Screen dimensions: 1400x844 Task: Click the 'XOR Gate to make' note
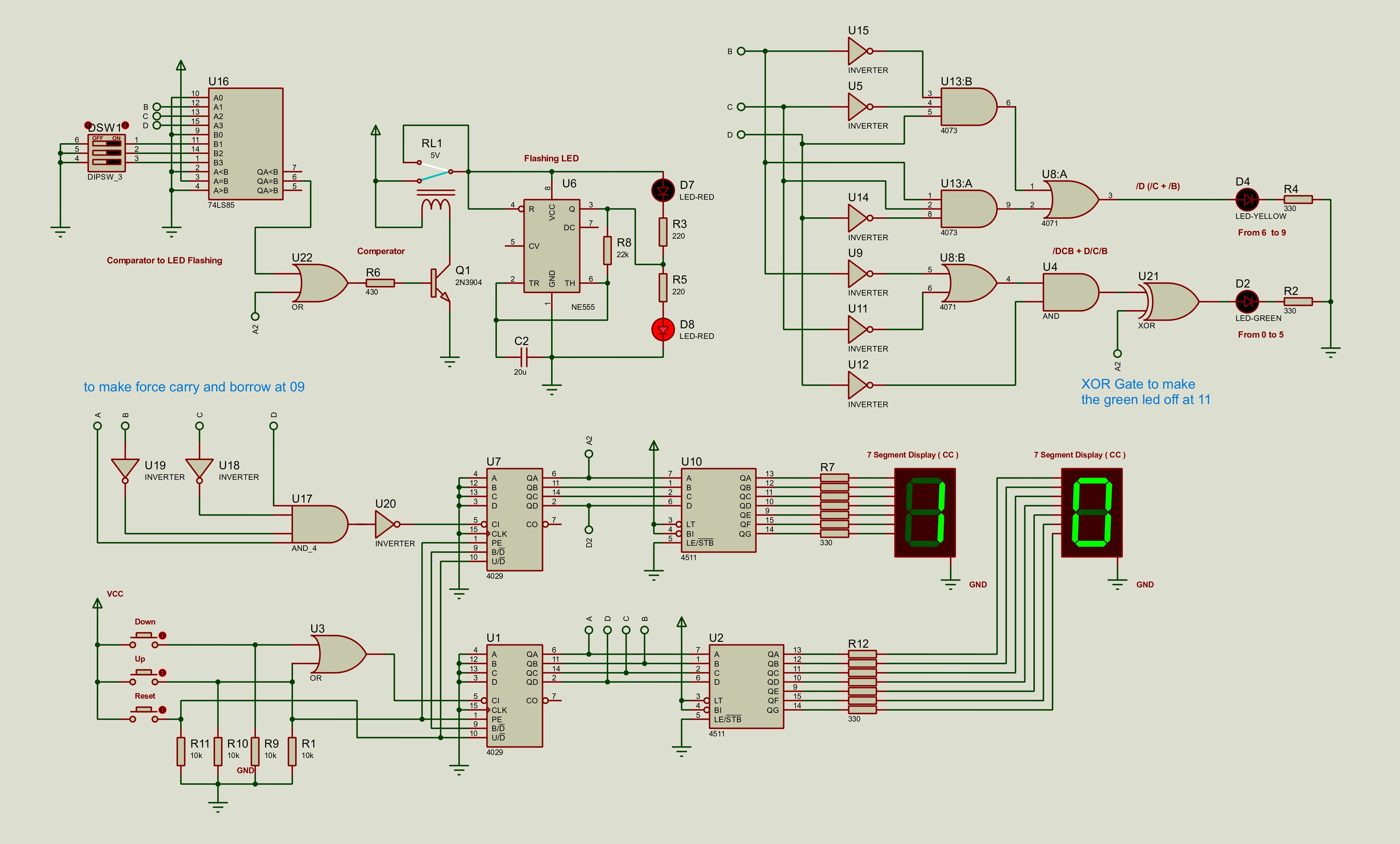pyautogui.click(x=1138, y=384)
